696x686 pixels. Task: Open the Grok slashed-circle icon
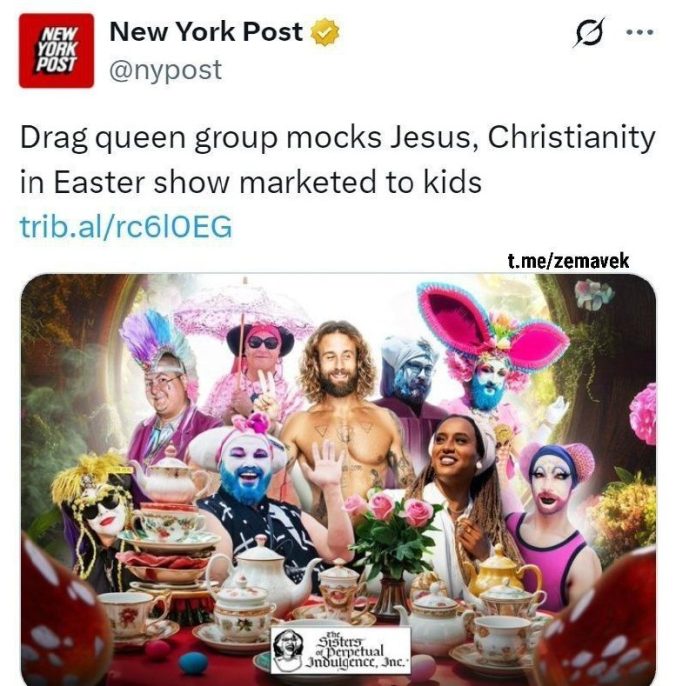click(x=589, y=32)
